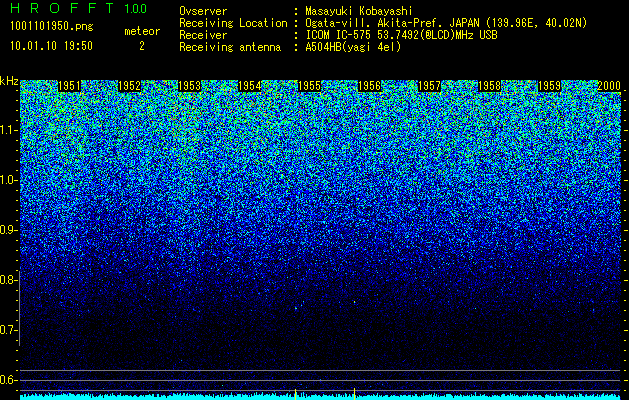Viewport: 629px width, 400px height.
Task: Click the 0.8 frequency axis label
Action: [8, 280]
